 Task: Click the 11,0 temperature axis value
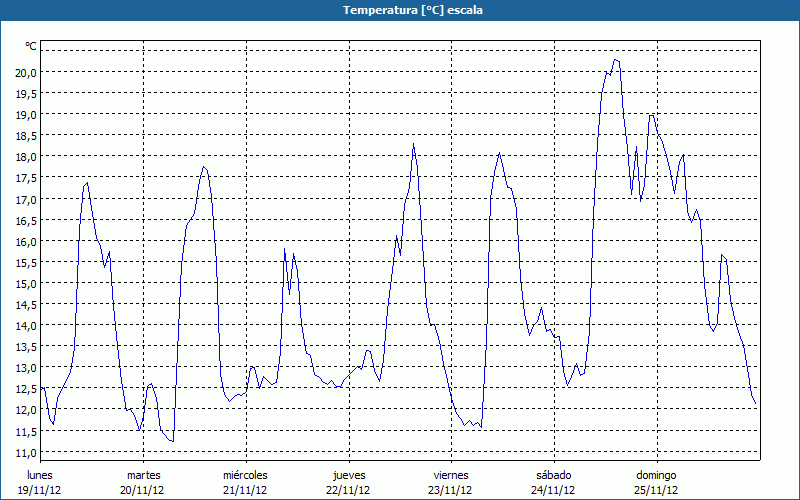[25, 452]
